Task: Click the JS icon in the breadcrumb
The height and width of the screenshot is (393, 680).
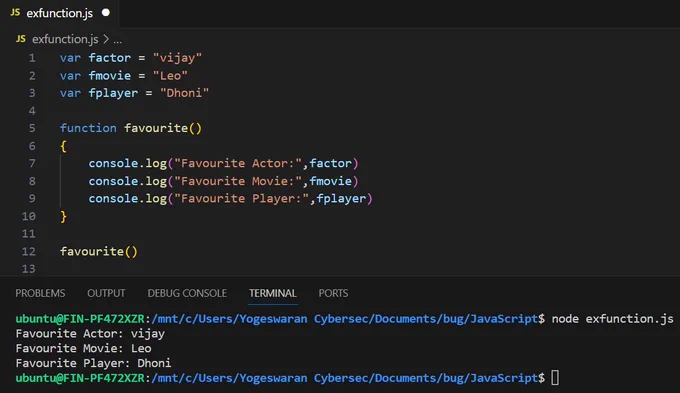Action: click(20, 39)
